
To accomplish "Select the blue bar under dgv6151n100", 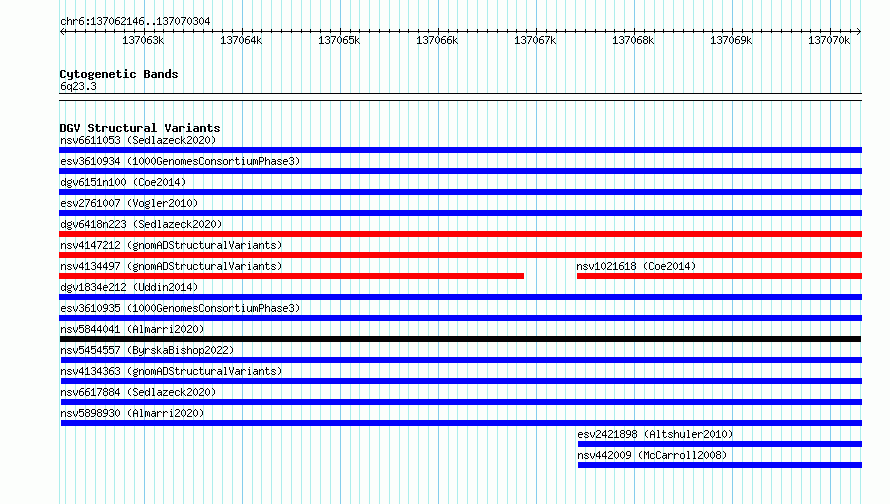I will click(460, 192).
